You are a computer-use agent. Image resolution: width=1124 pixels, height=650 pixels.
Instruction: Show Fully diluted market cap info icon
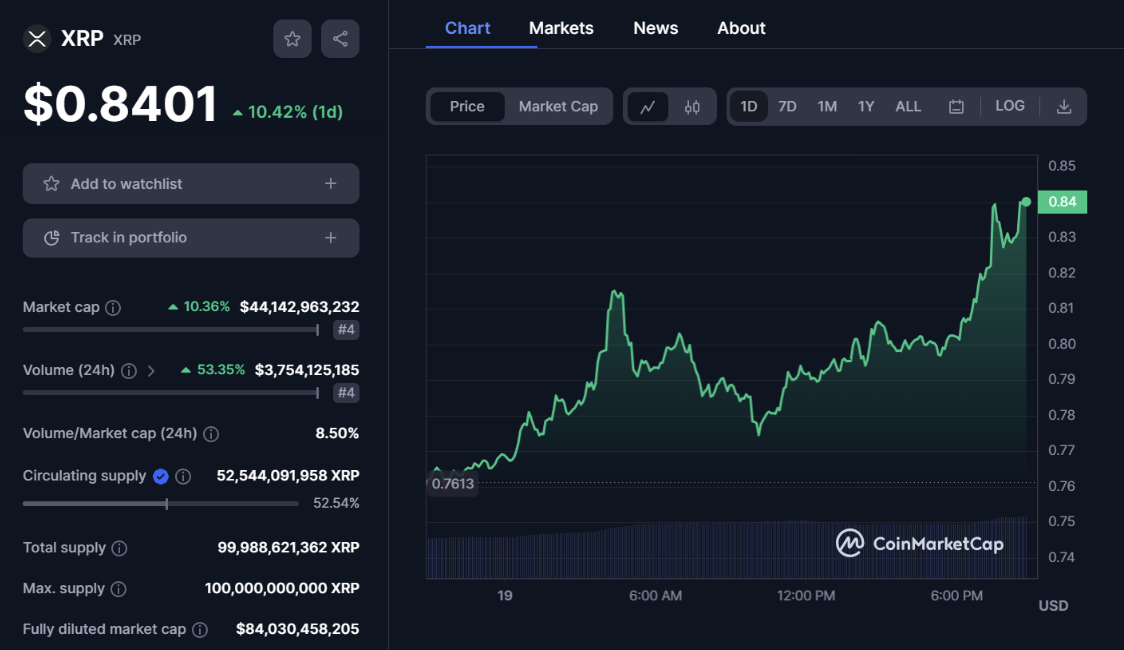pyautogui.click(x=200, y=630)
